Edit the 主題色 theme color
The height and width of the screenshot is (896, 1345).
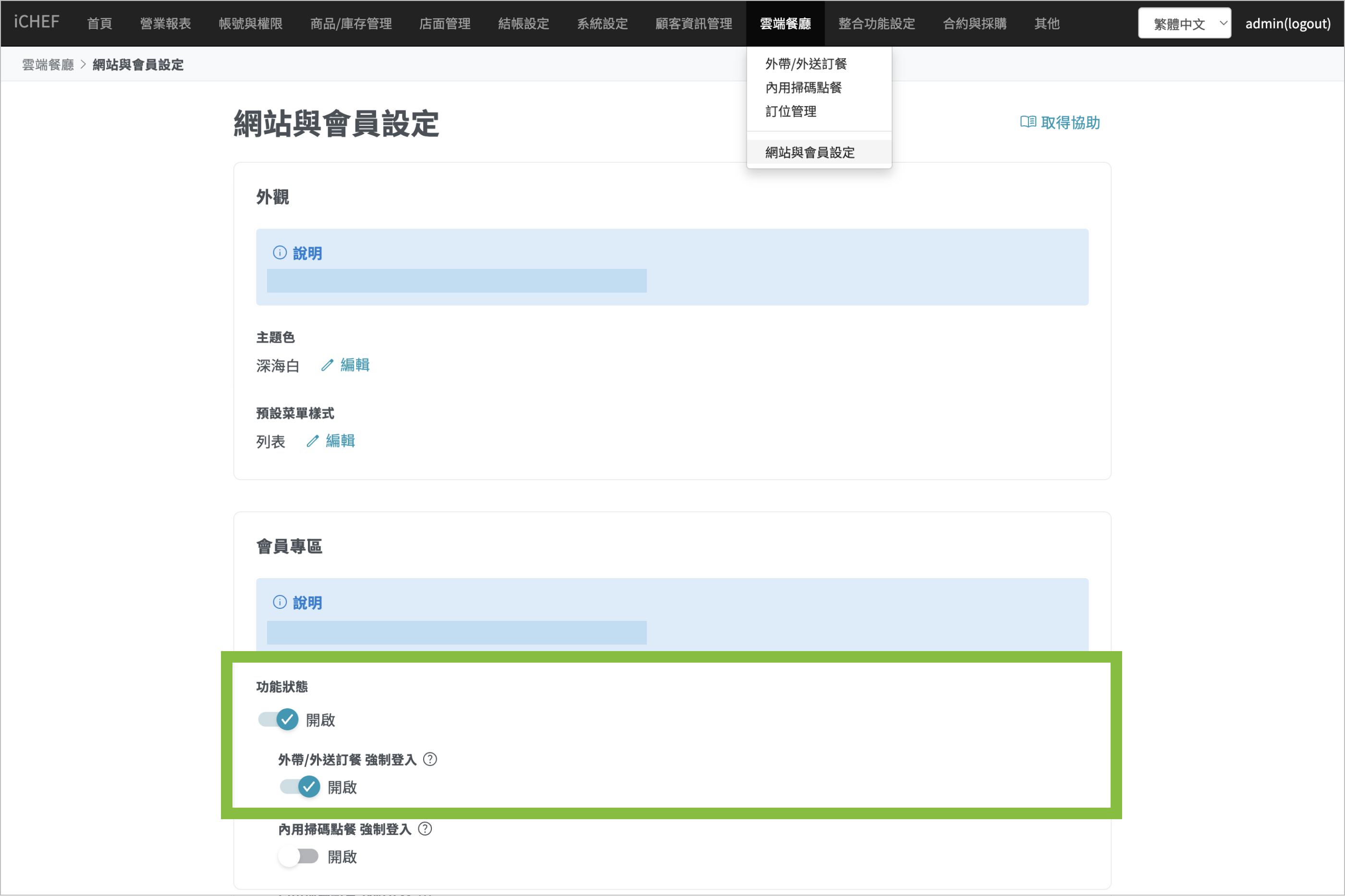click(x=354, y=365)
